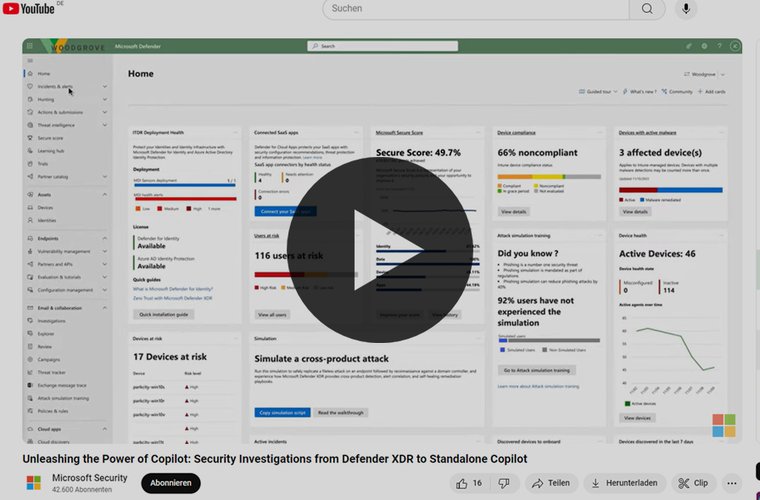The width and height of the screenshot is (760, 500).
Task: Start voice search with the microphone icon
Action: [x=686, y=8]
